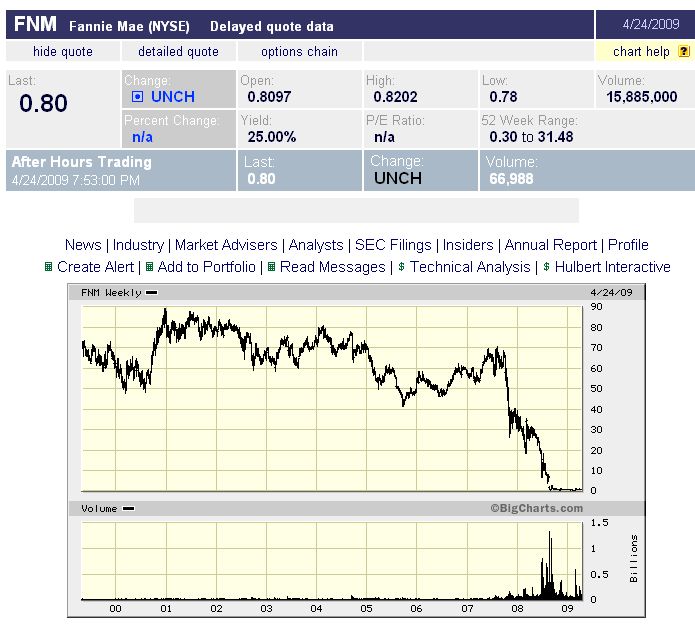This screenshot has width=695, height=627.
Task: Go to the Industry link
Action: click(x=138, y=245)
